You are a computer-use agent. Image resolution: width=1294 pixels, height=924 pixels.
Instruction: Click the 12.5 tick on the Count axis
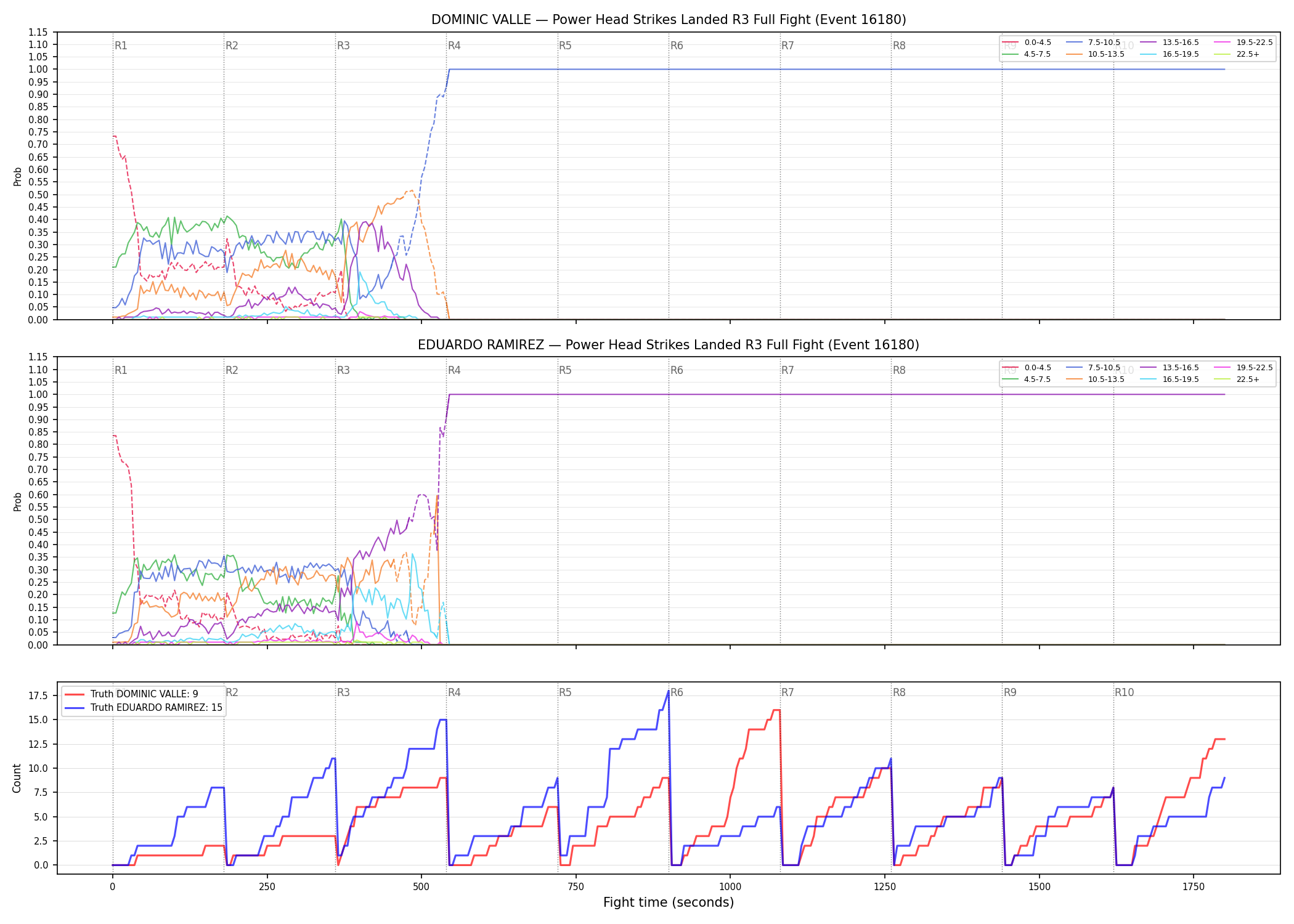coord(39,744)
